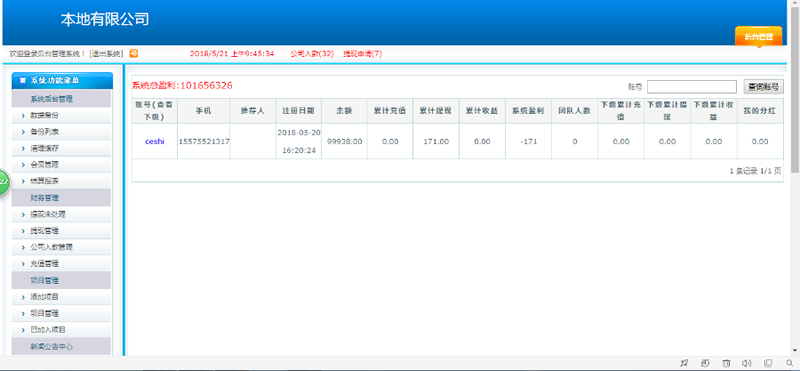Click the refresh-style icon in the bottom status bar
This screenshot has width=800, height=371.
[x=706, y=363]
